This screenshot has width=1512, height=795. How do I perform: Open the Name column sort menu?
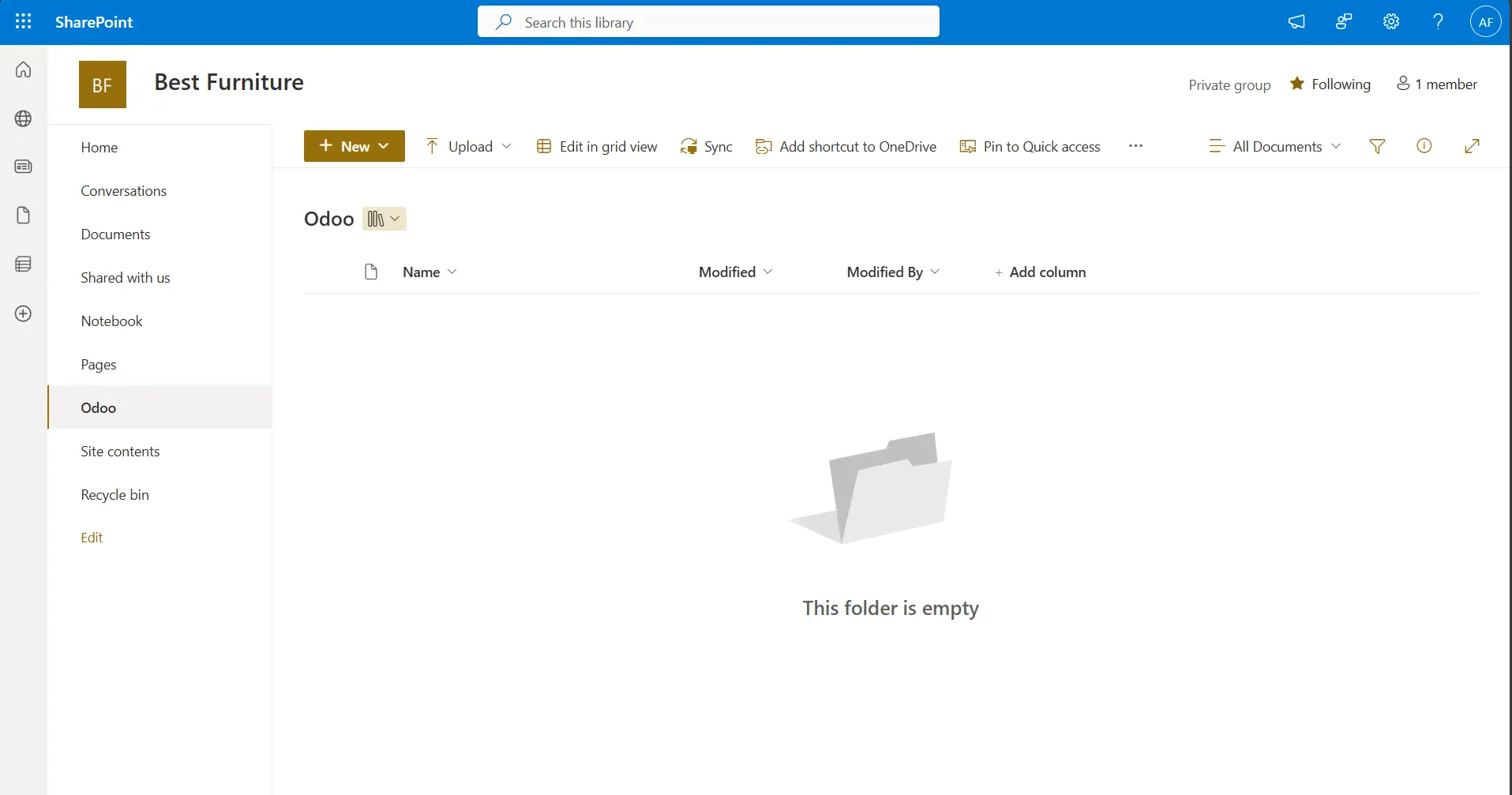coord(430,272)
